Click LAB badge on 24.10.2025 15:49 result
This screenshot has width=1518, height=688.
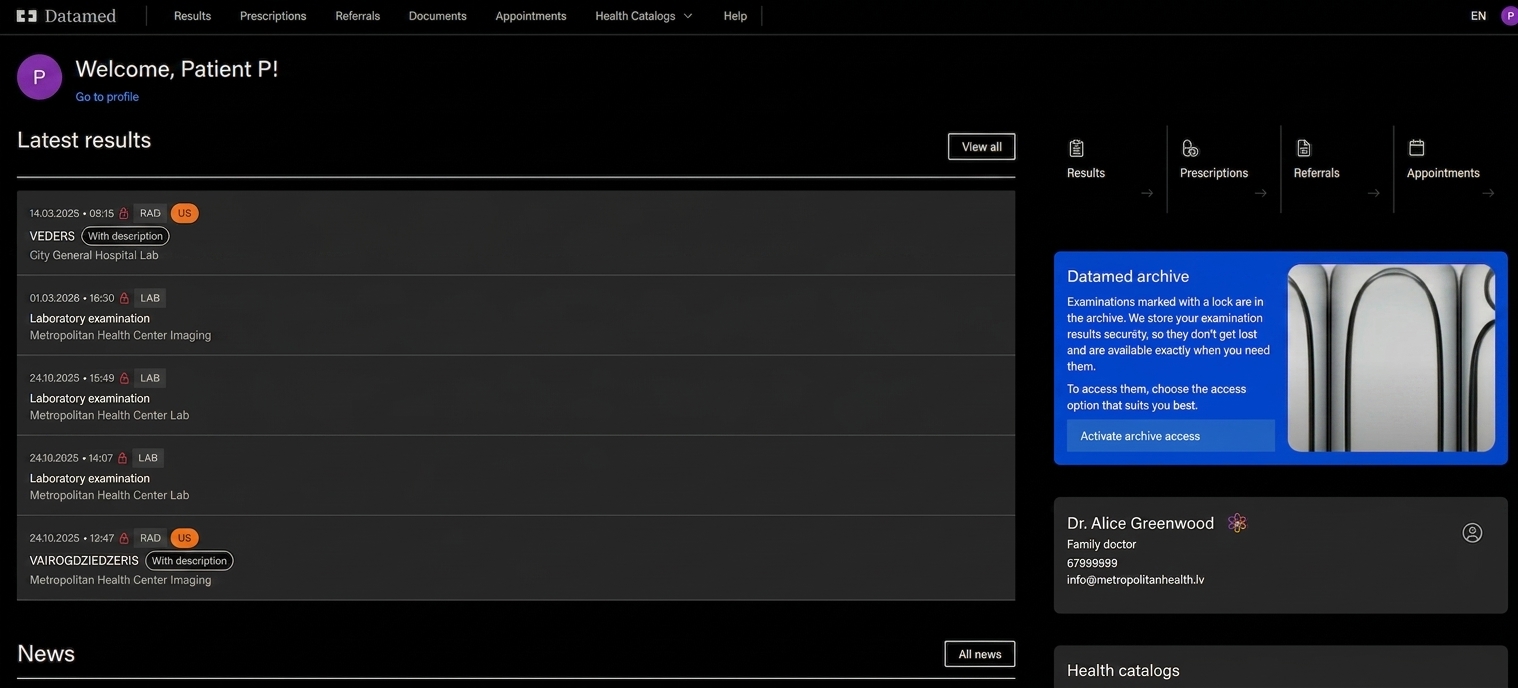coord(150,378)
